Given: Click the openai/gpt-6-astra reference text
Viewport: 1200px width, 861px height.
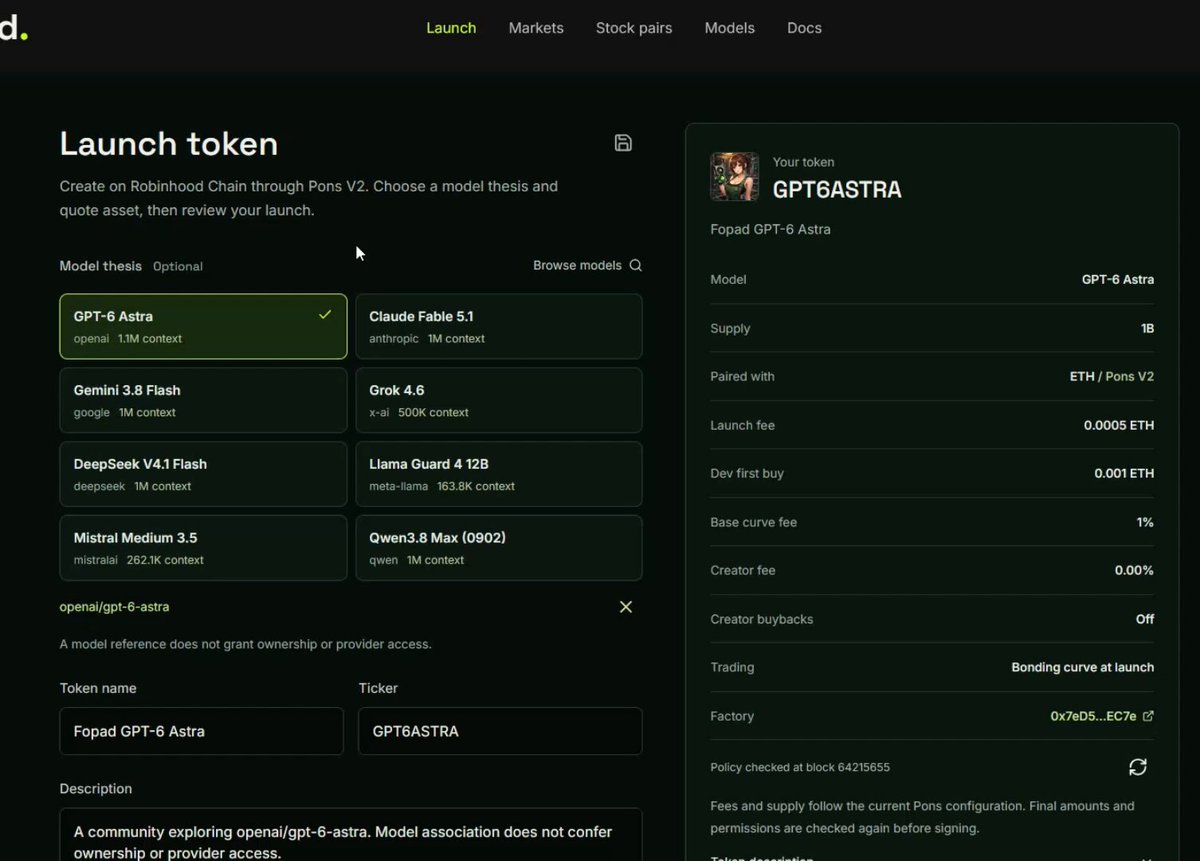Looking at the screenshot, I should [114, 607].
